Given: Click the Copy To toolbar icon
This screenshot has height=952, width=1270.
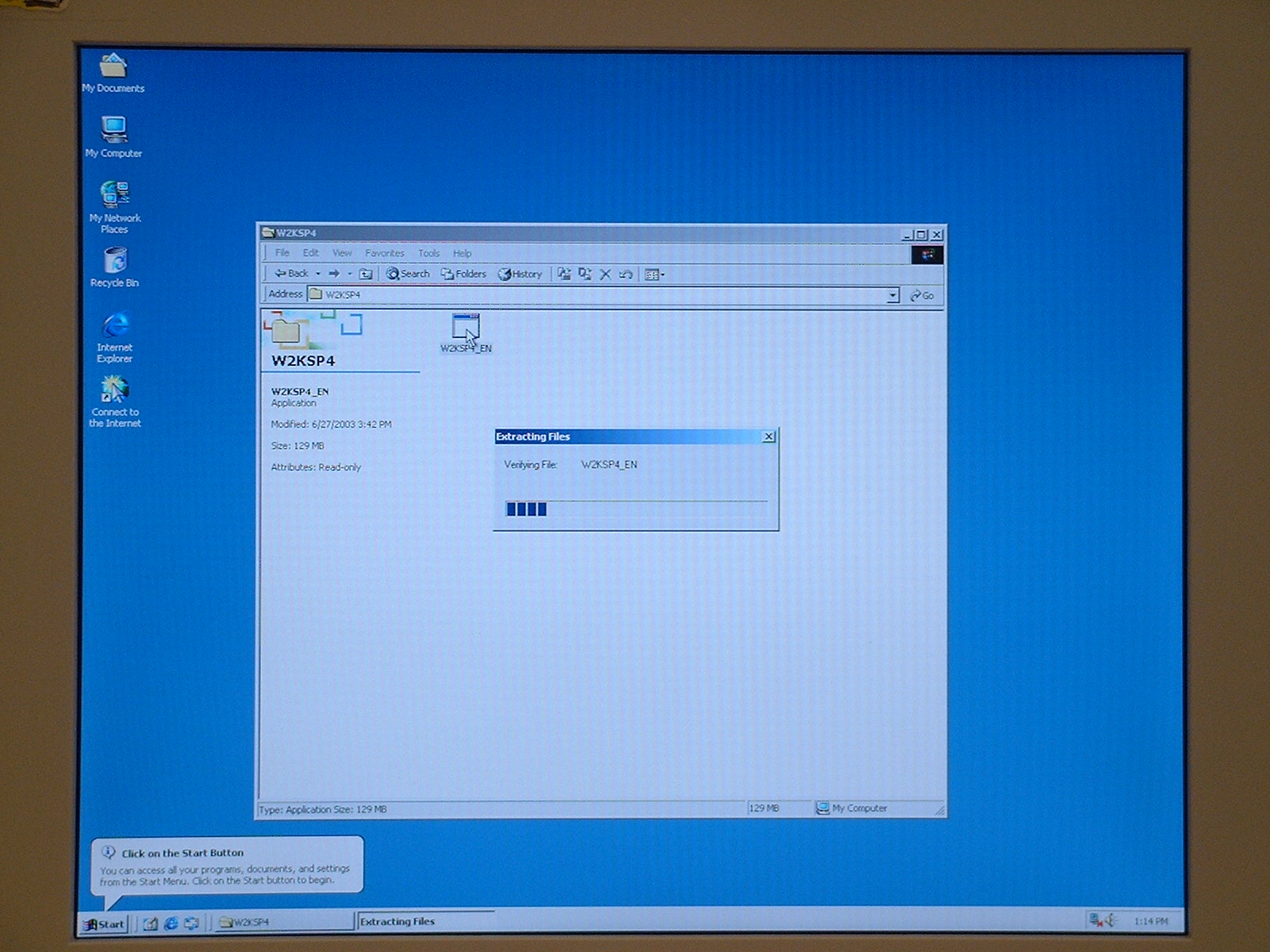Looking at the screenshot, I should point(585,274).
